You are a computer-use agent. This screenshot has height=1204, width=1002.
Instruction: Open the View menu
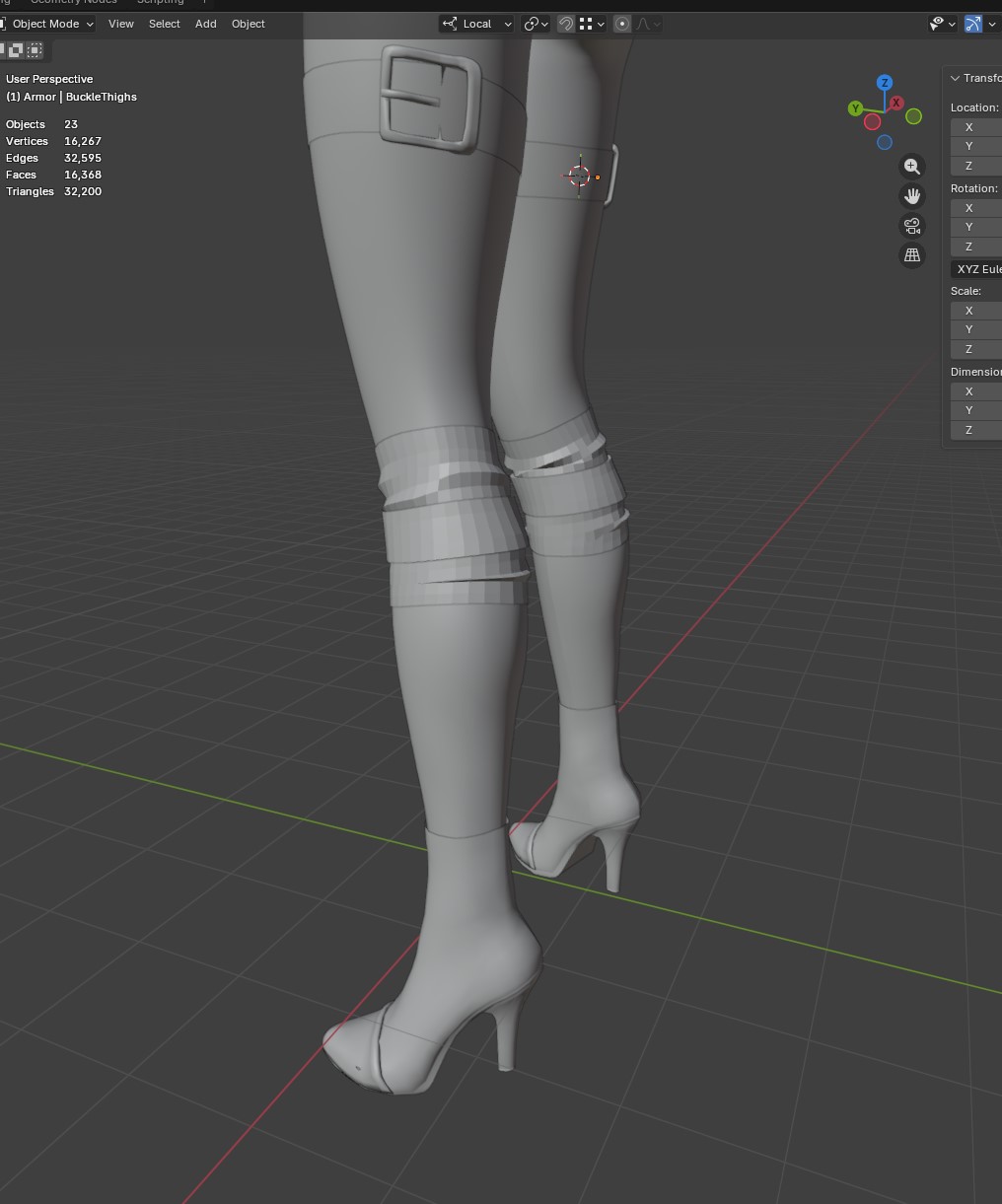(121, 24)
